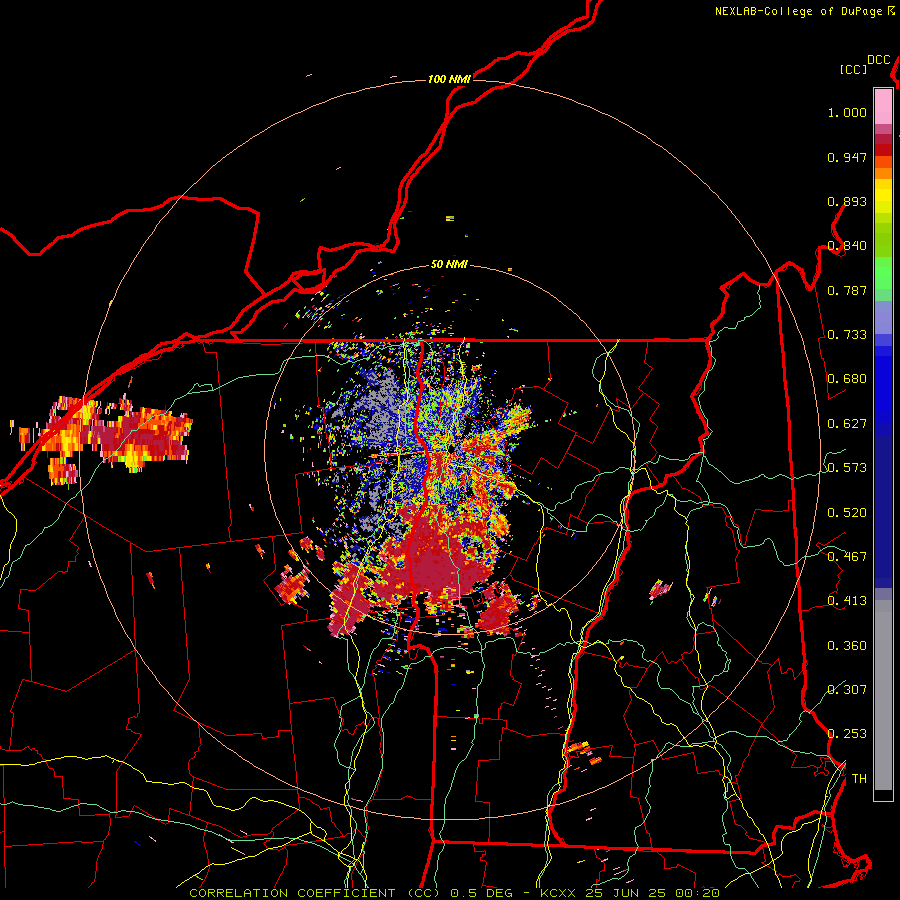This screenshot has height=900, width=900.
Task: Click the 0.680 value on the scale
Action: (847, 379)
